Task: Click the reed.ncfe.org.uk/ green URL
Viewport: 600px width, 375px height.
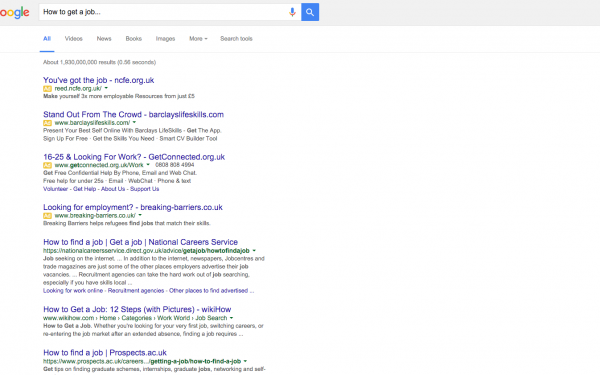Action: tap(78, 88)
